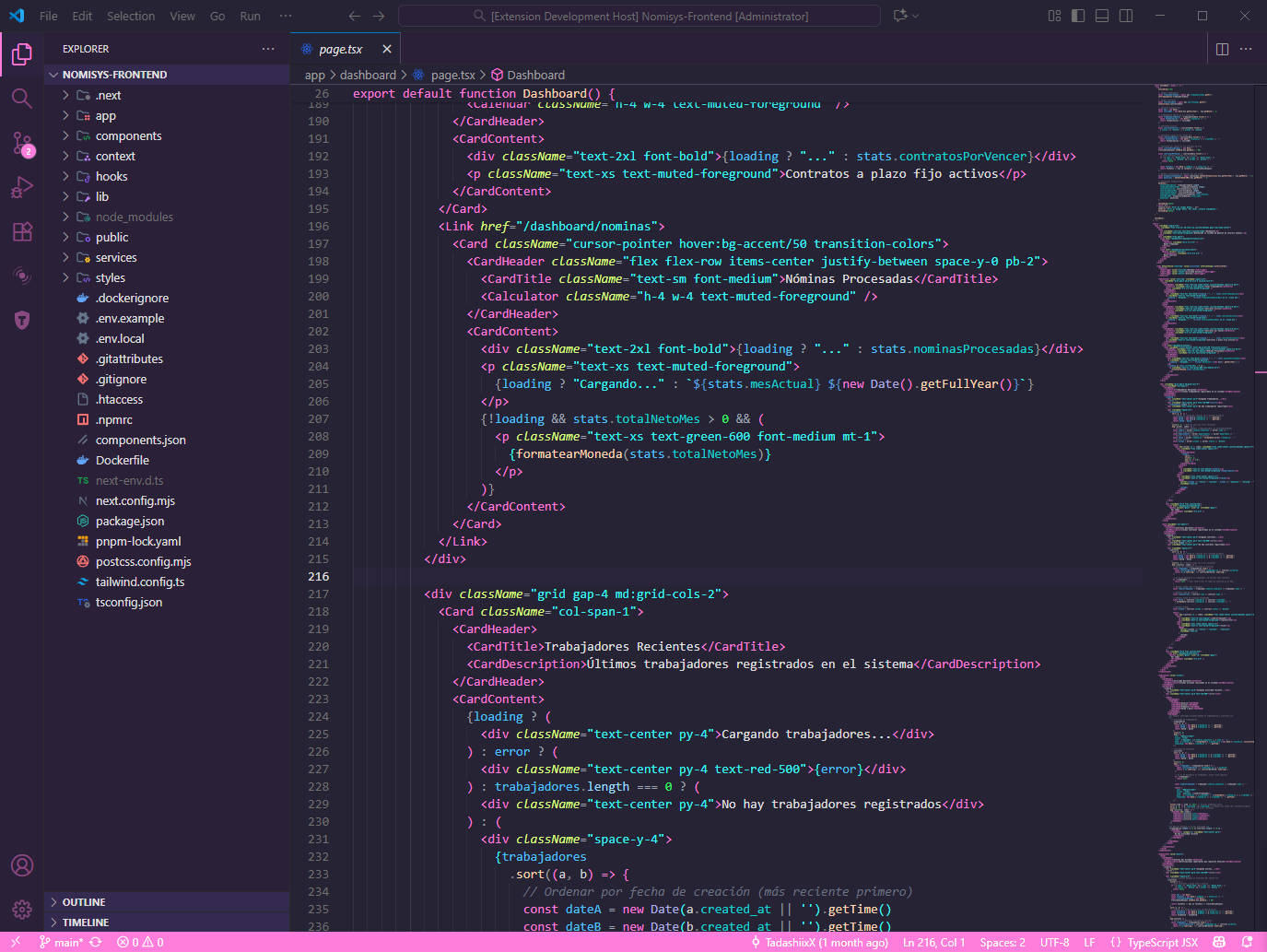Click Customize Layout icon

pos(1054,16)
